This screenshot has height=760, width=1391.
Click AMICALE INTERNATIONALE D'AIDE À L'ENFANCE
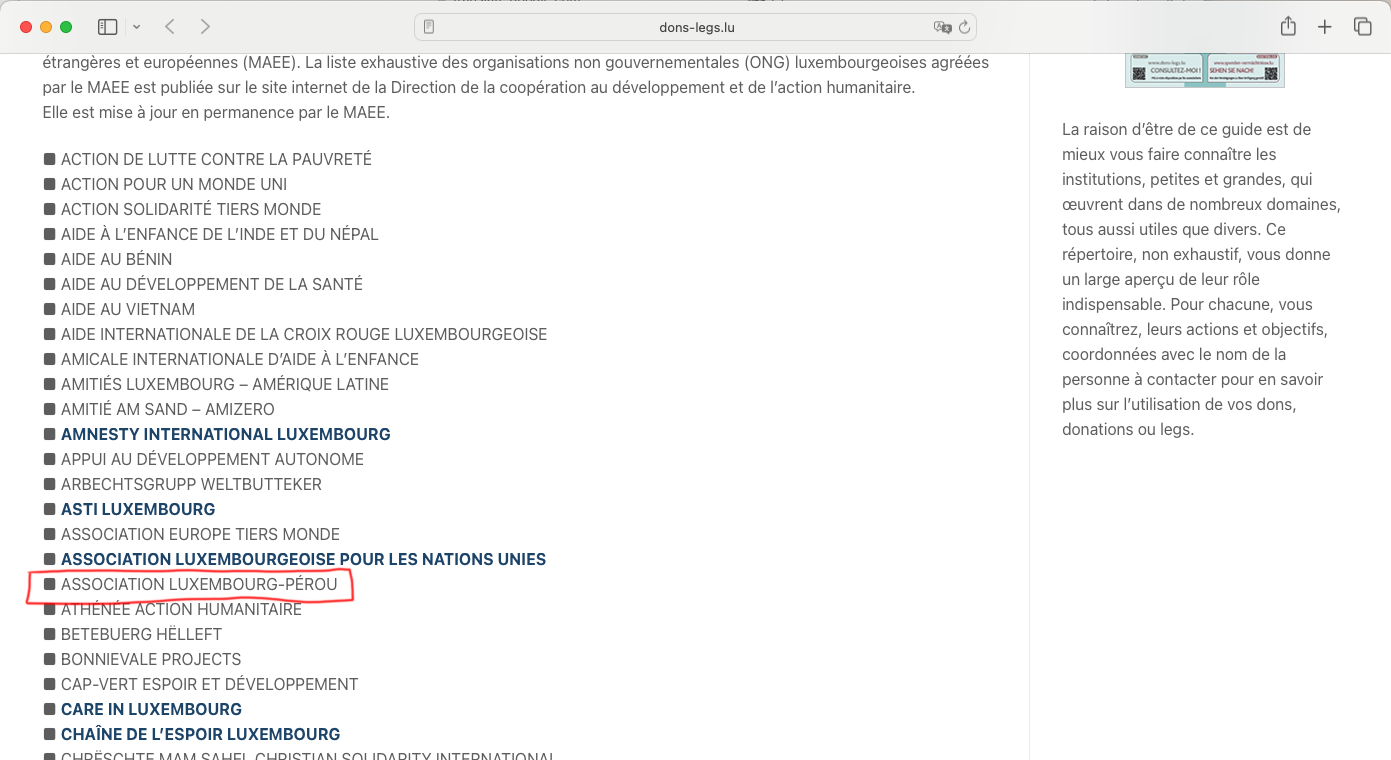point(240,359)
